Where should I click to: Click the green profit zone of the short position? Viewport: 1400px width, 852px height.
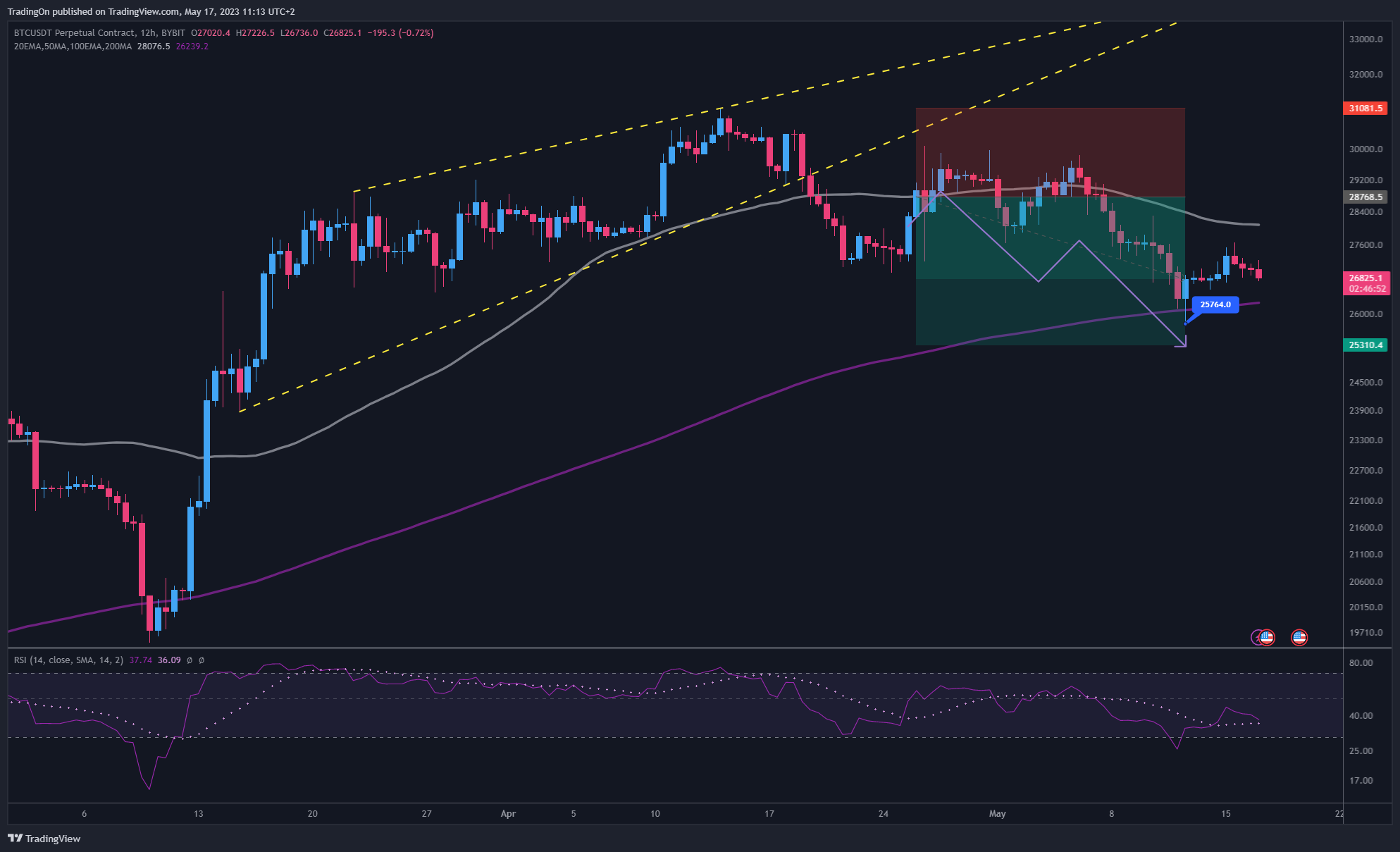click(1050, 271)
